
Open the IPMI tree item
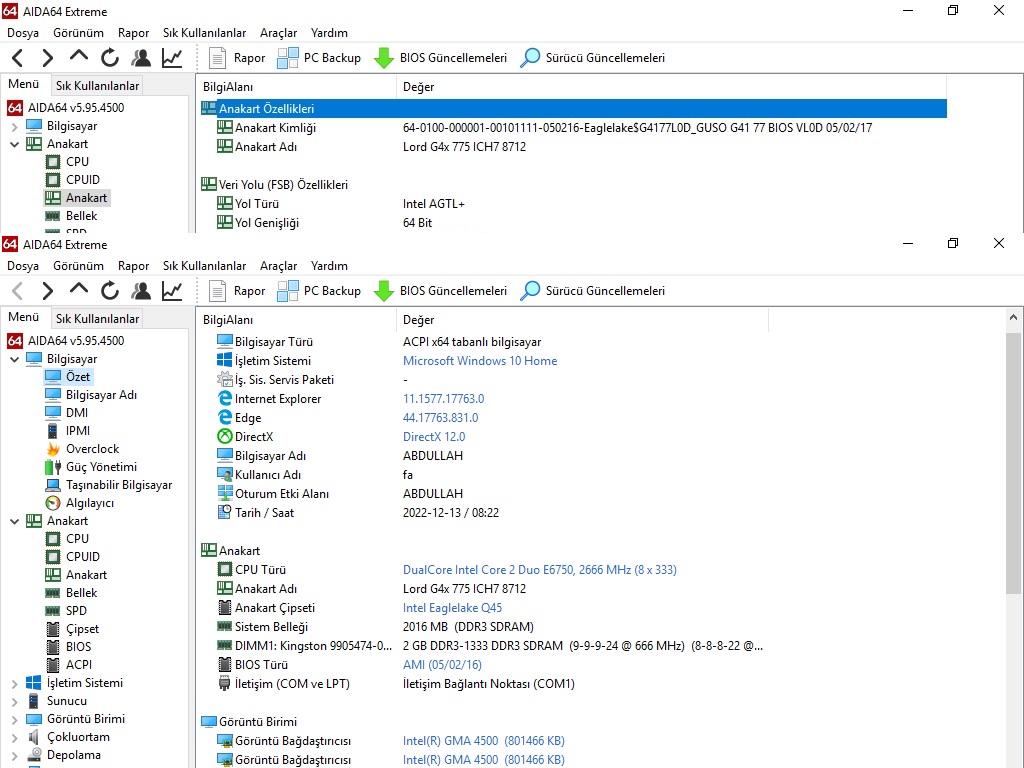(x=78, y=431)
